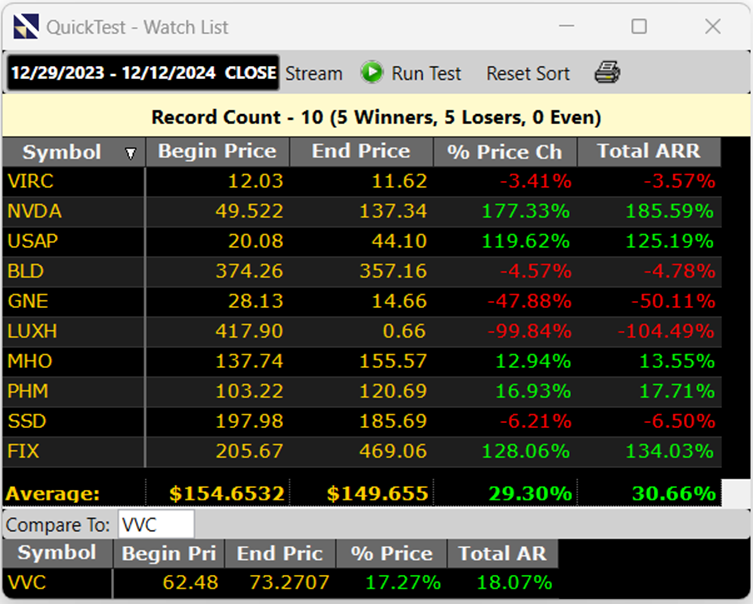Open the 12/29/2023 - 12/12/2024 date range selector

click(x=142, y=73)
